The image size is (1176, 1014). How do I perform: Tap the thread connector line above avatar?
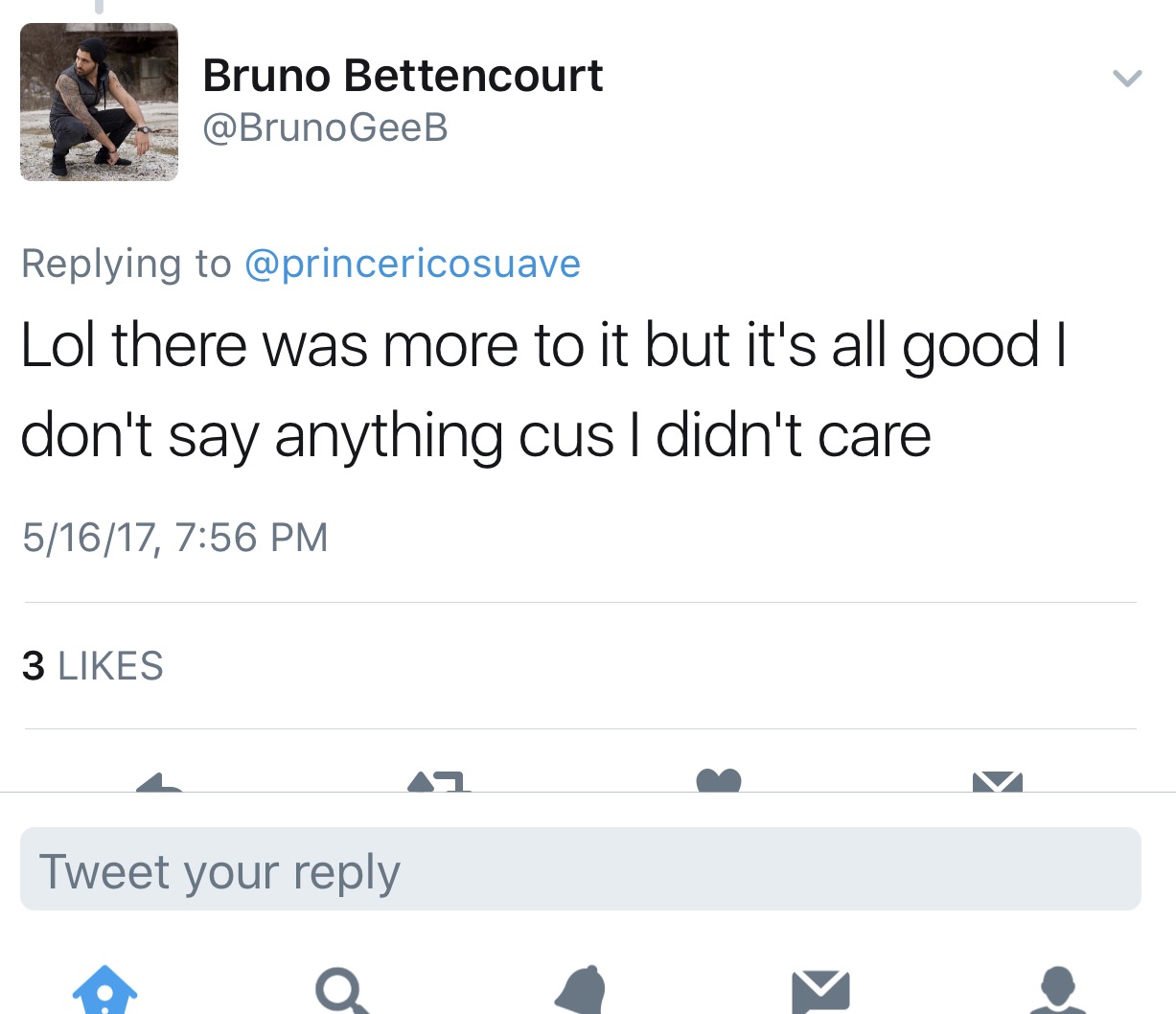point(98,7)
